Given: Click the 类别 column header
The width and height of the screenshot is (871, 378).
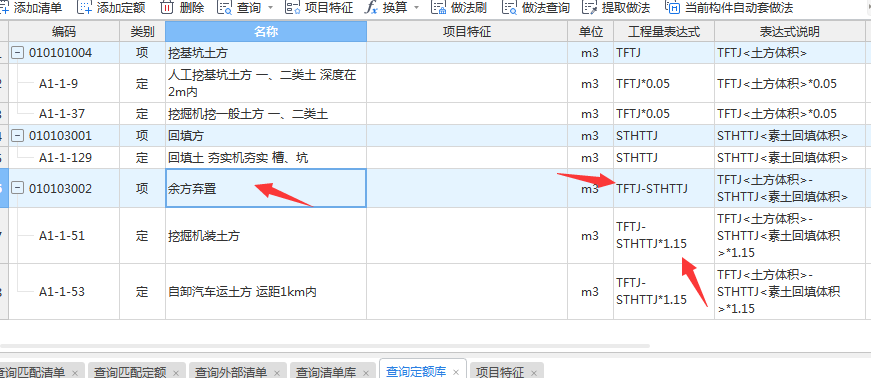Looking at the screenshot, I should pos(142,32).
